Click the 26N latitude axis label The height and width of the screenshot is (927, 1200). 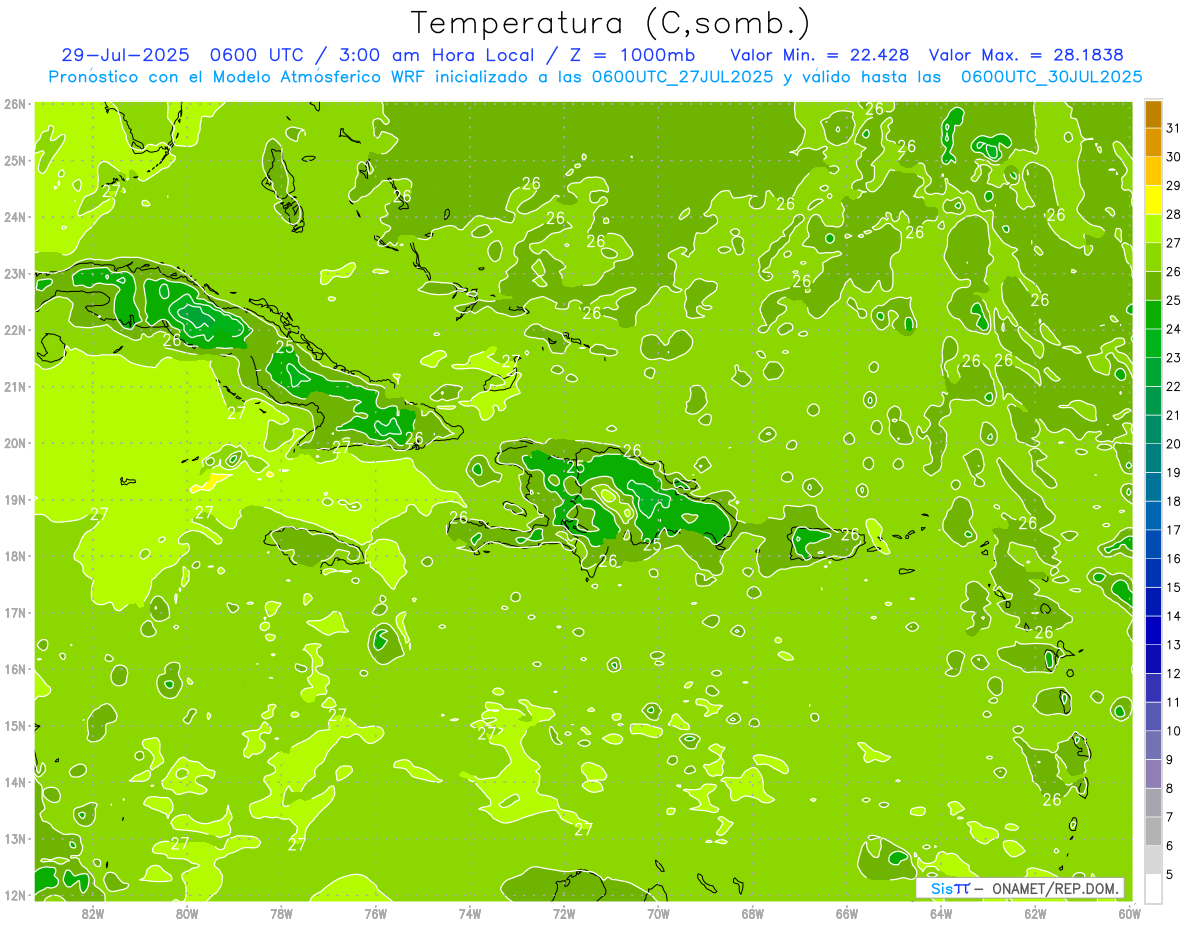click(14, 104)
